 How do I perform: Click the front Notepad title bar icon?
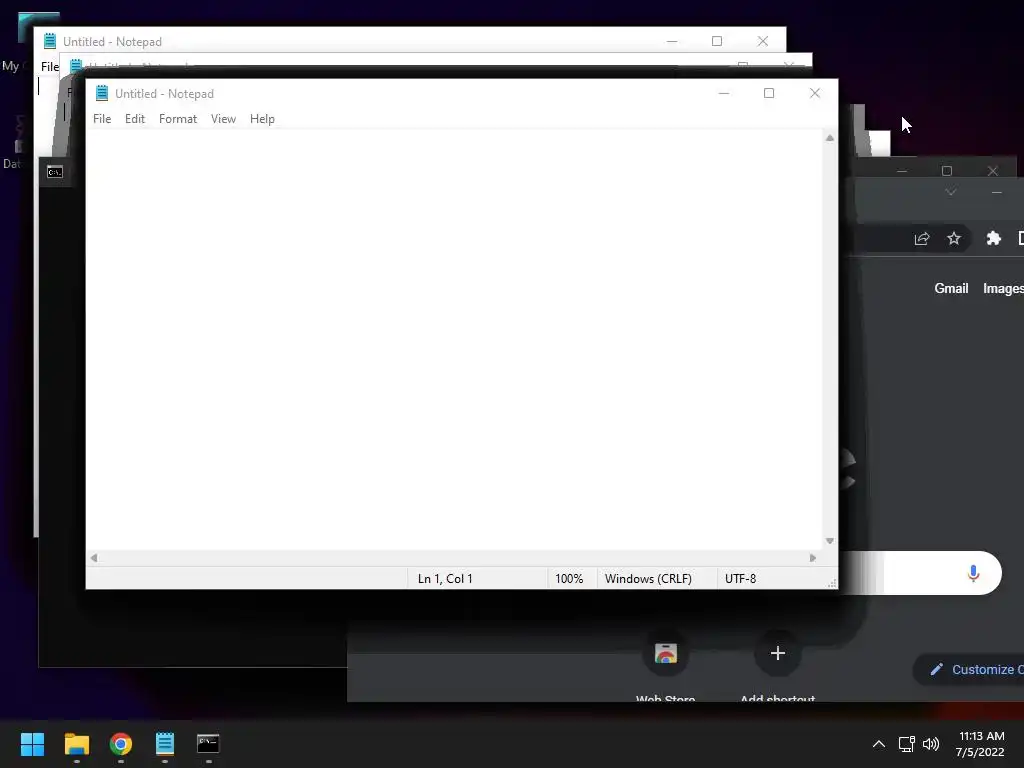[102, 93]
